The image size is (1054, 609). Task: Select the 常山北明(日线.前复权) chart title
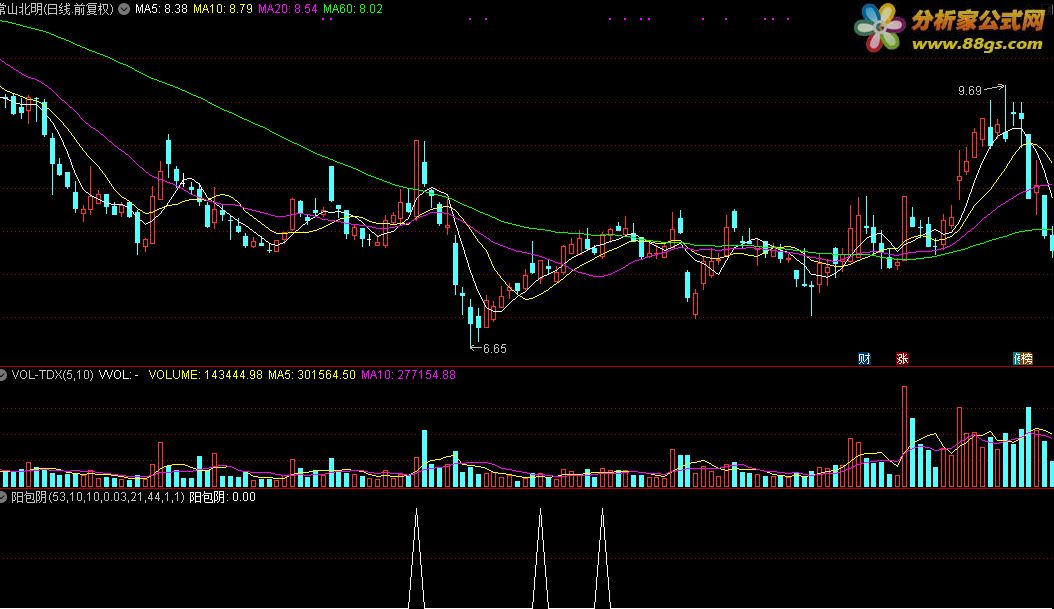(x=56, y=9)
